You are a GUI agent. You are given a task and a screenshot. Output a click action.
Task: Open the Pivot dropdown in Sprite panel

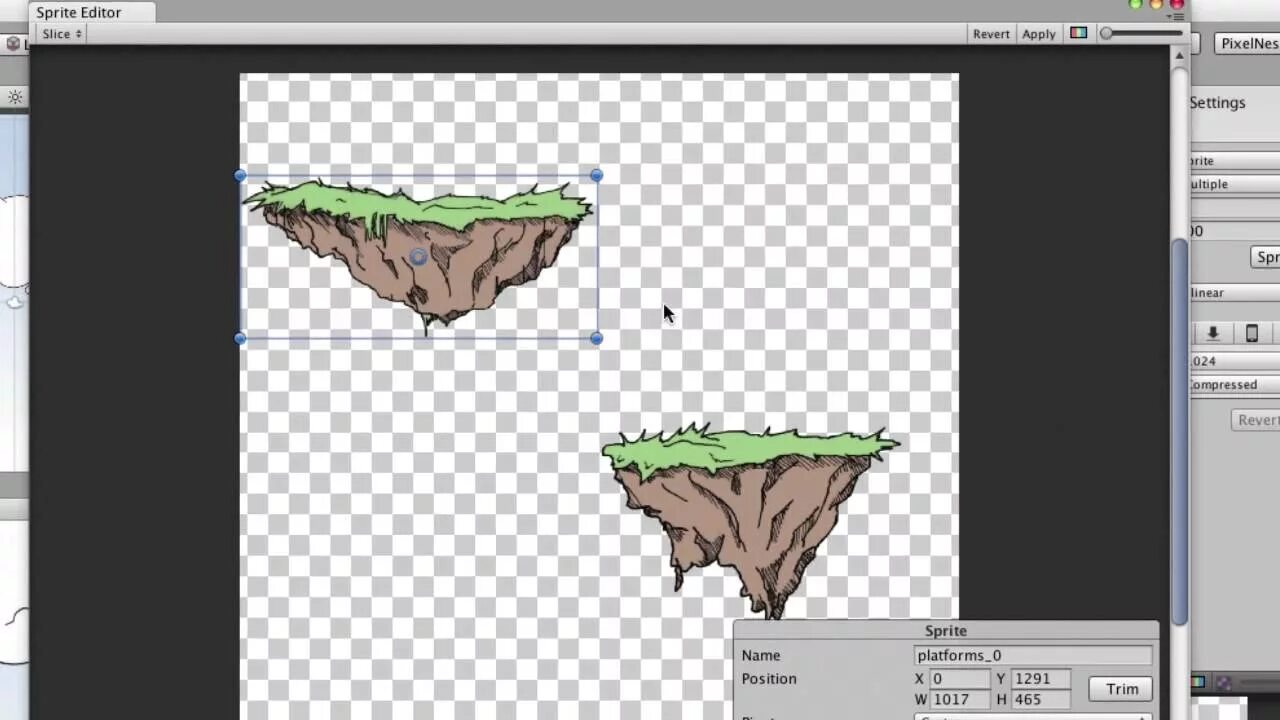point(1033,716)
